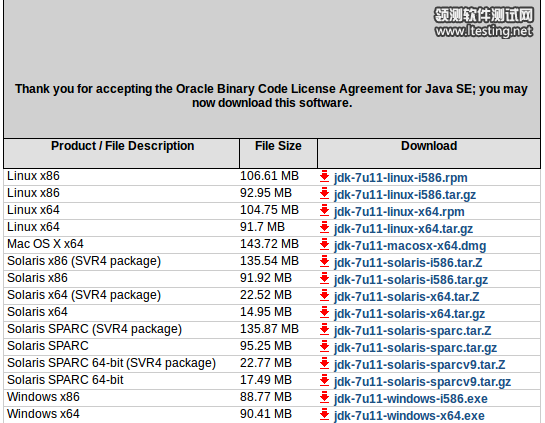Click red arrow icon beside jdk-7u11-solaris-x64.tar.gz
545x423 pixels.
click(x=324, y=312)
